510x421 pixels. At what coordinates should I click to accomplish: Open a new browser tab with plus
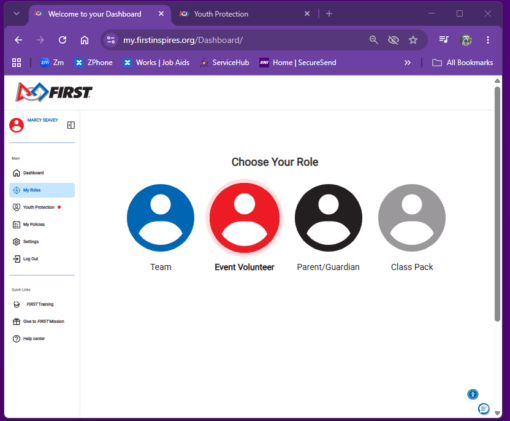coord(329,14)
